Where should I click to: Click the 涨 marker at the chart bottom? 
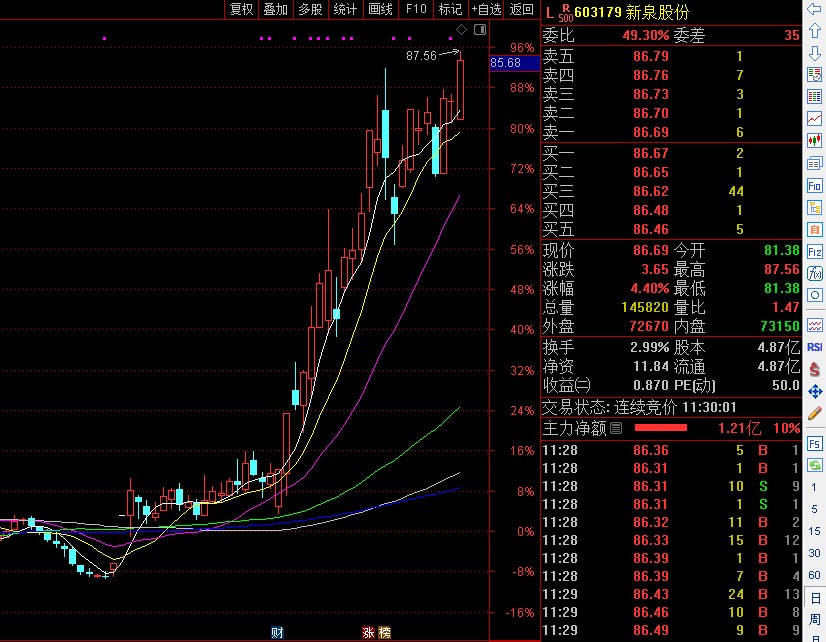[x=368, y=633]
